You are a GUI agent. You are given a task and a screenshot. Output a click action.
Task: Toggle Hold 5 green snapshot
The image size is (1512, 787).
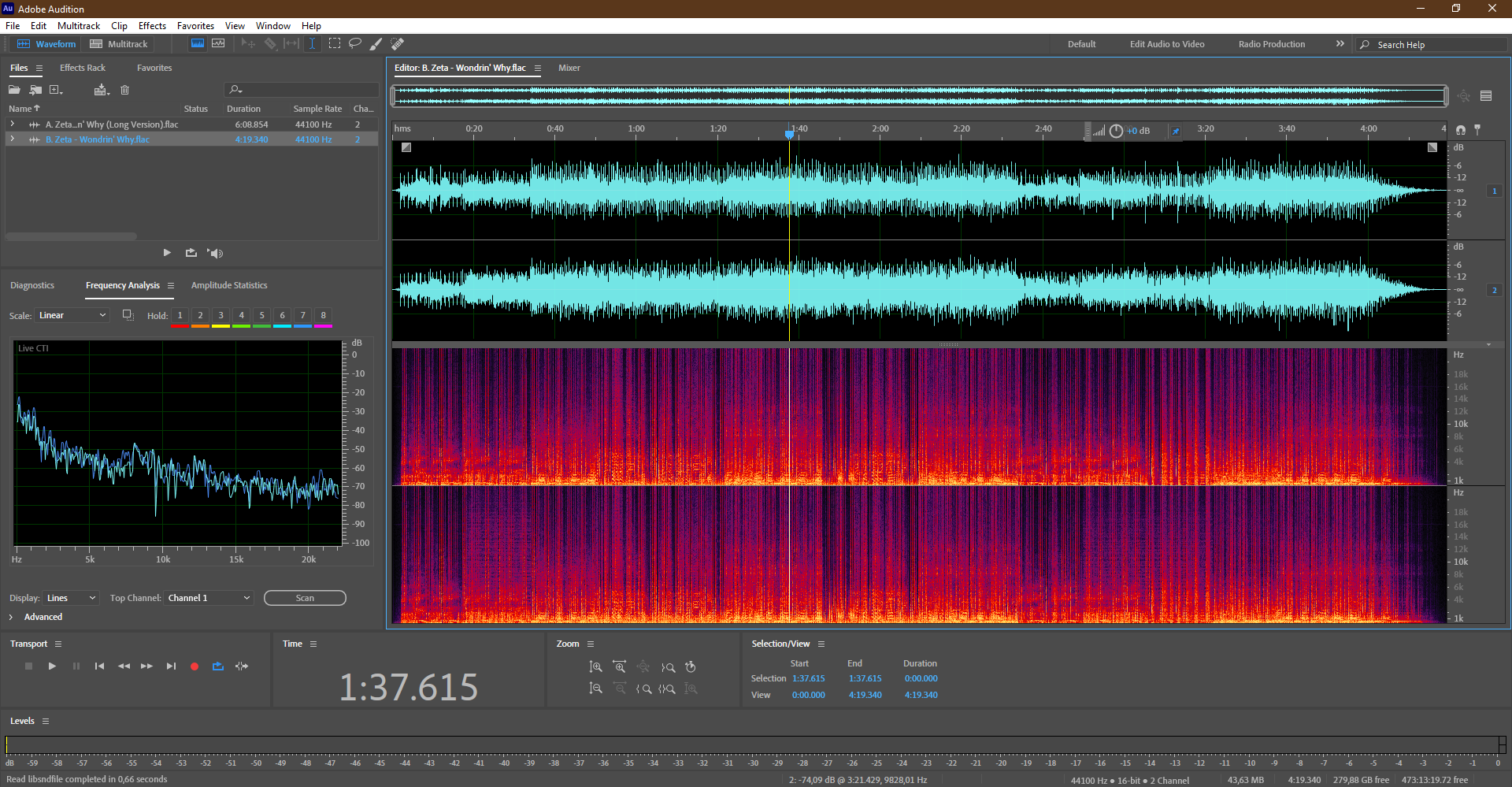click(261, 317)
